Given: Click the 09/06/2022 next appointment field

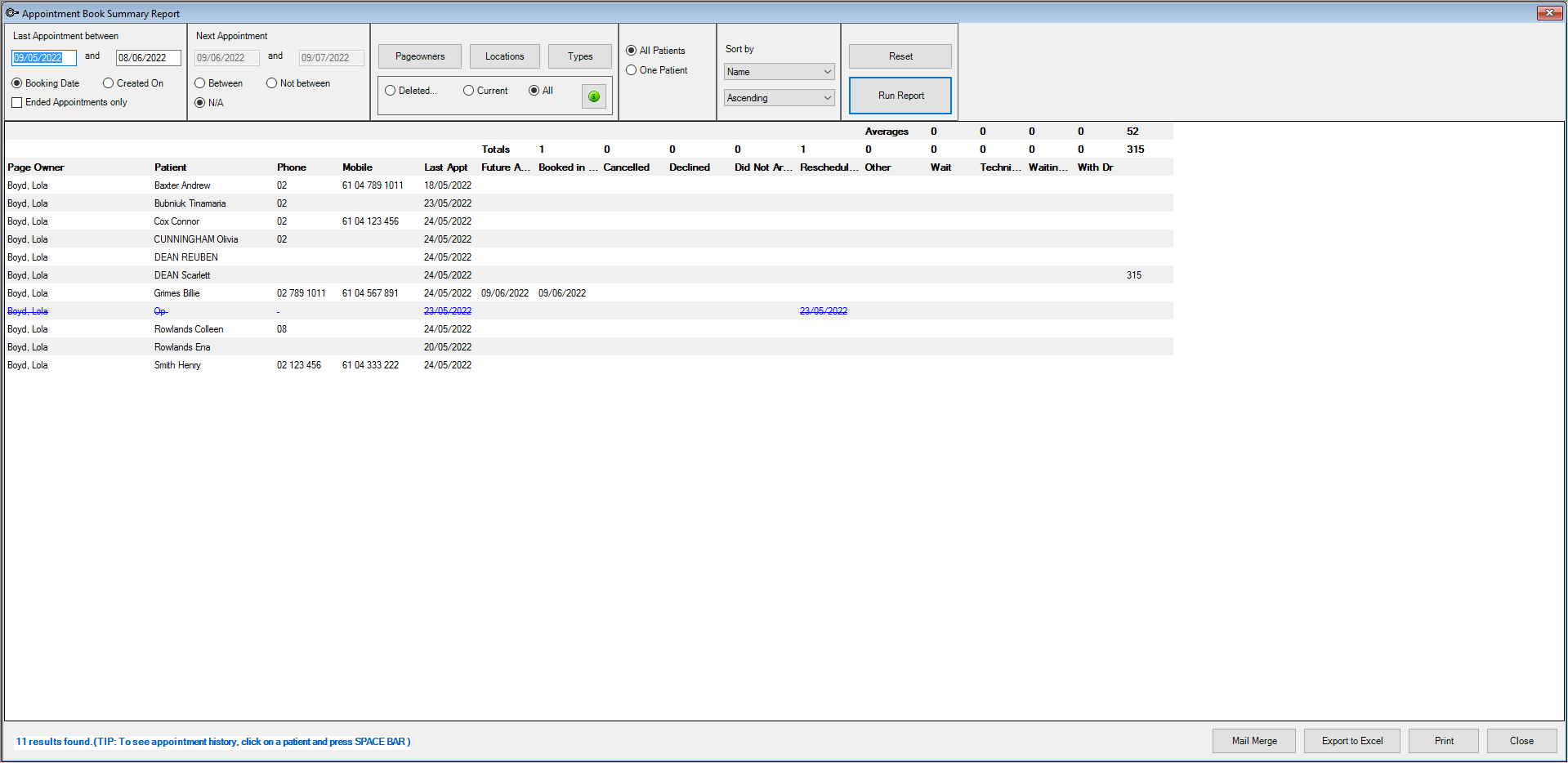Looking at the screenshot, I should pyautogui.click(x=227, y=58).
